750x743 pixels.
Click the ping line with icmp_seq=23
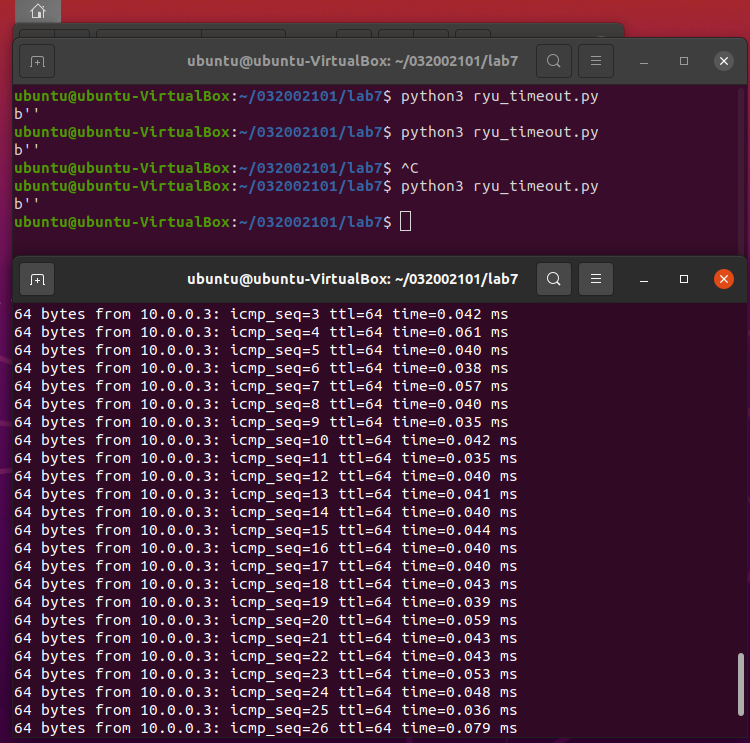point(265,674)
